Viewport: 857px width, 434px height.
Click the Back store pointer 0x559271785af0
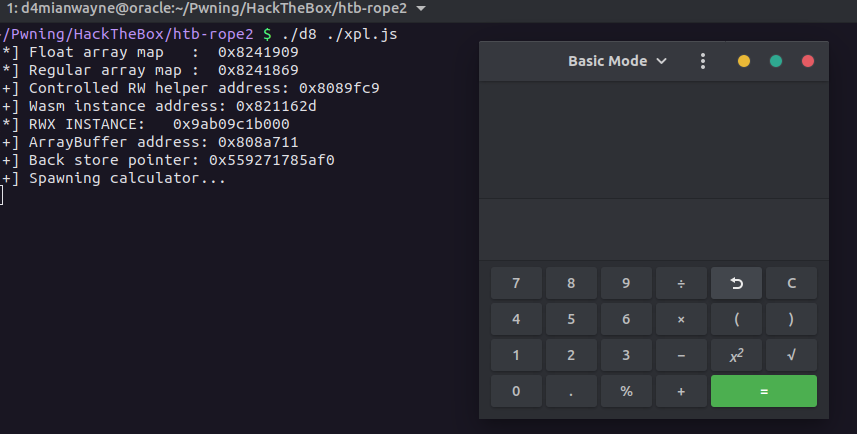click(x=272, y=161)
